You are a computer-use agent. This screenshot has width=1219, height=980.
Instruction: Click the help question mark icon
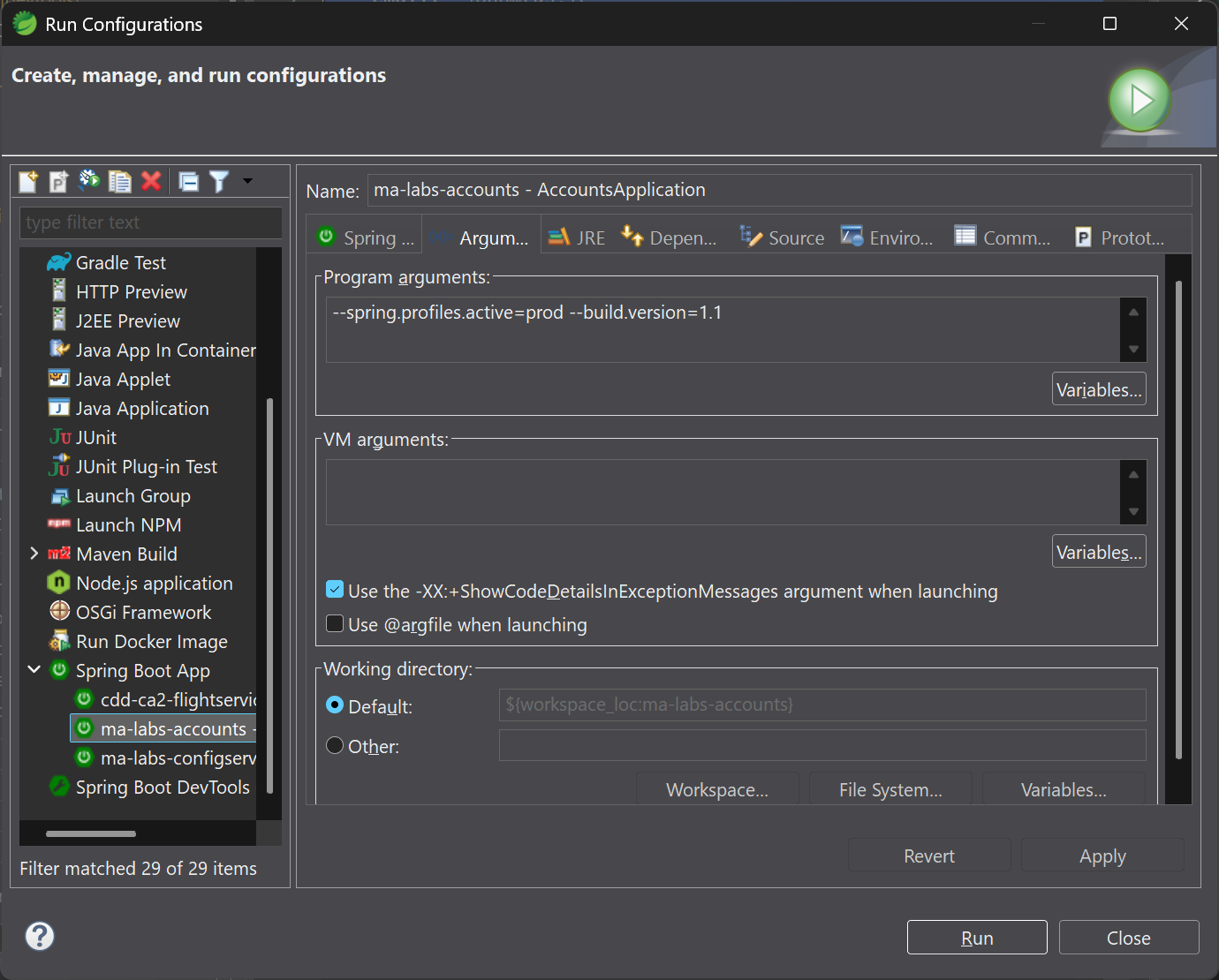point(40,936)
